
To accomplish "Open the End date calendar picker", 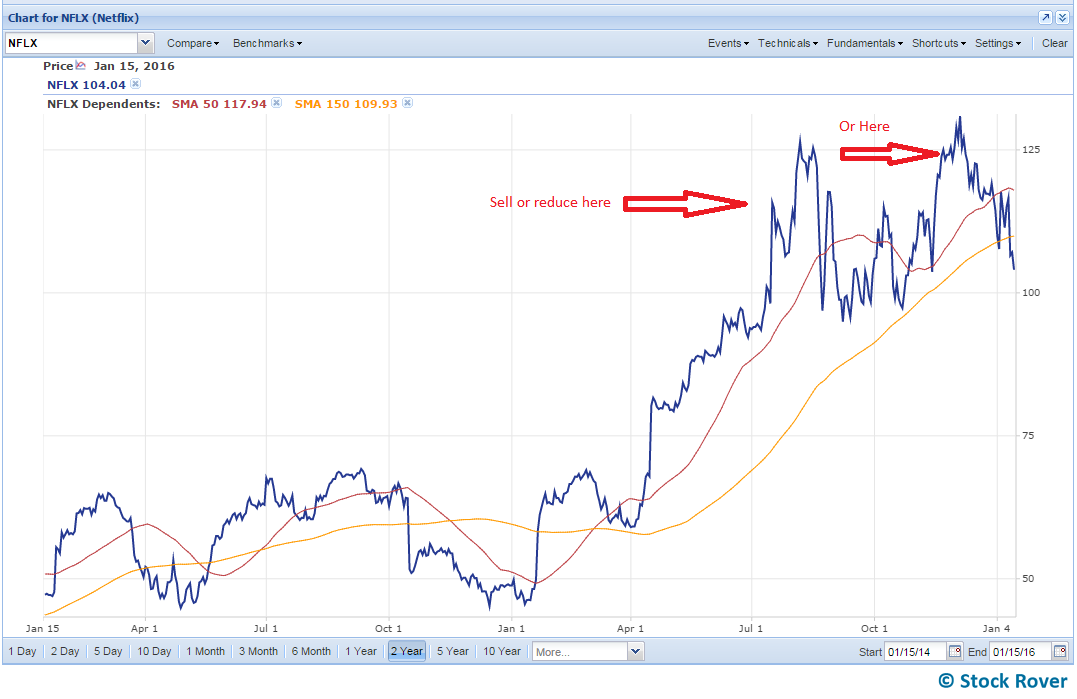I will (x=1060, y=651).
